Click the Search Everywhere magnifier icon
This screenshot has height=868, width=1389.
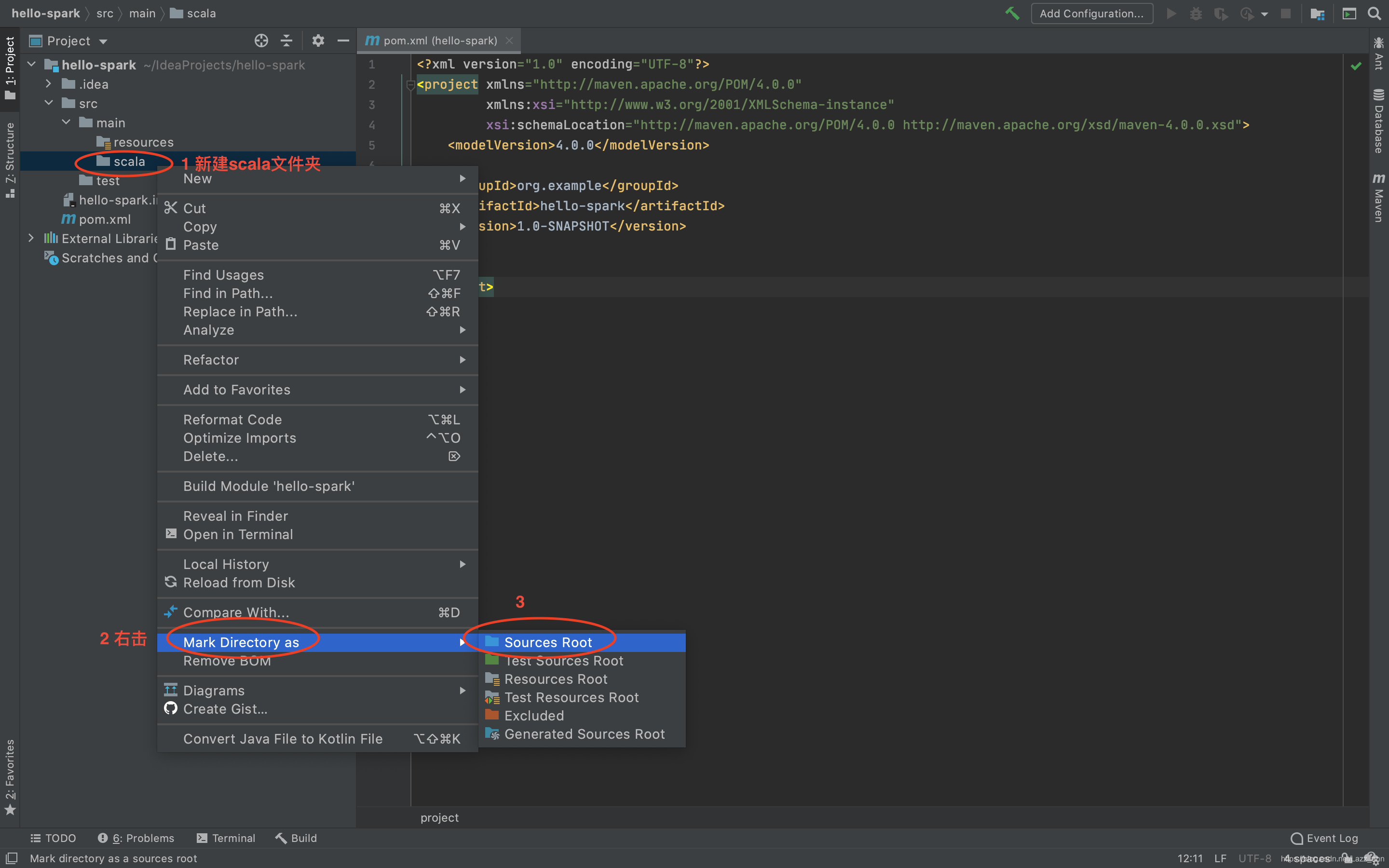1374,13
